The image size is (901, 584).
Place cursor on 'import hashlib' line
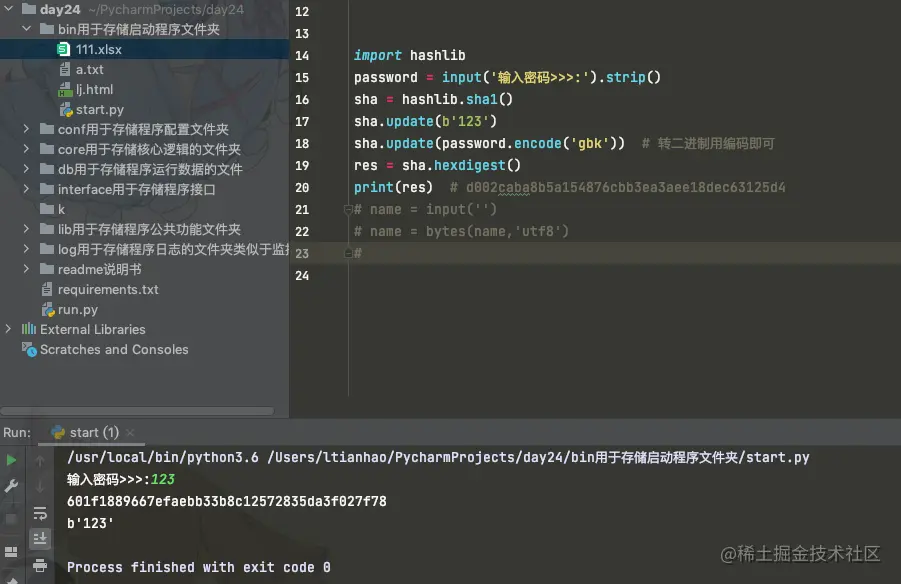[x=409, y=55]
